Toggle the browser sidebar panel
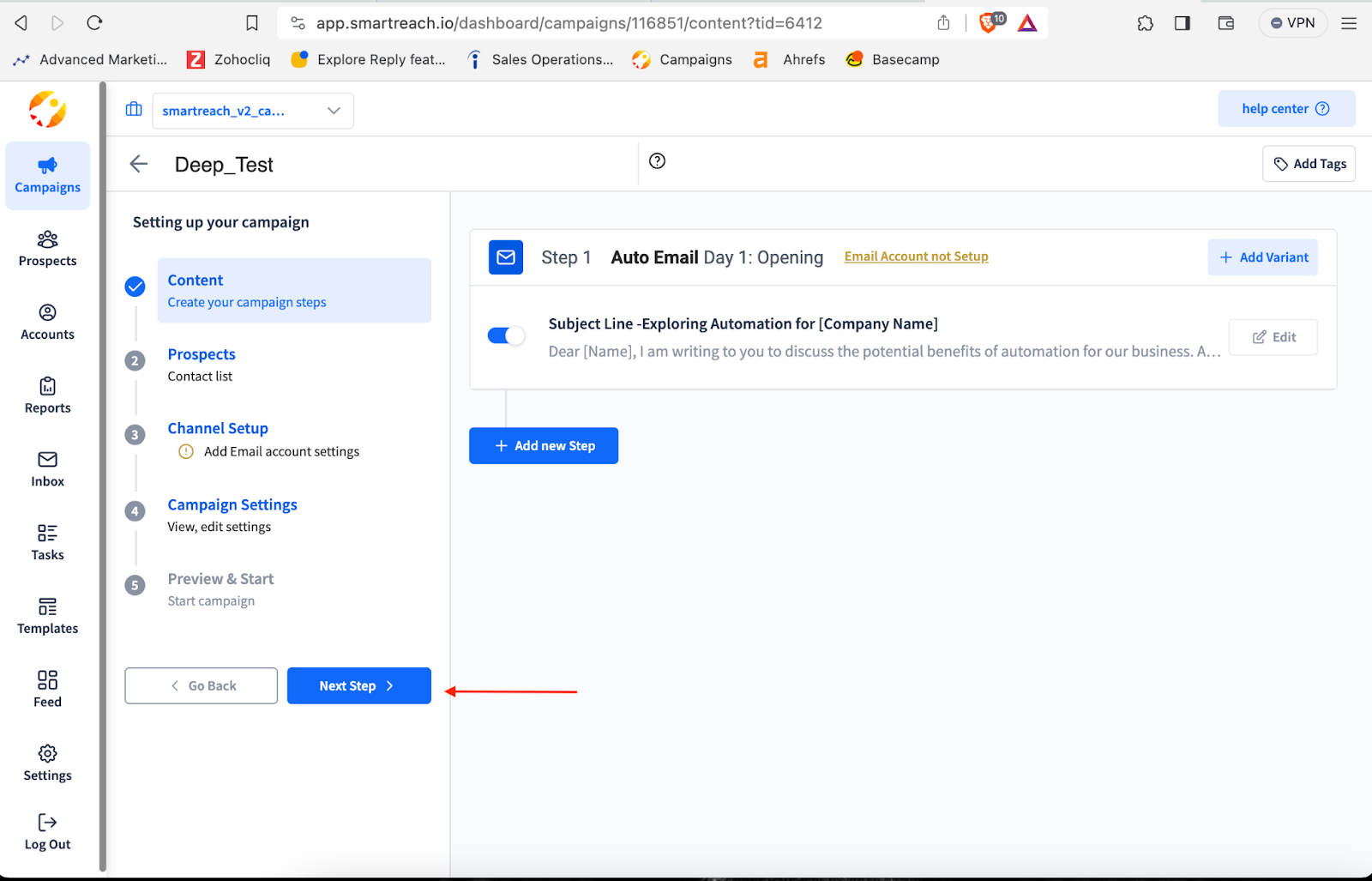The image size is (1372, 881). [x=1182, y=23]
